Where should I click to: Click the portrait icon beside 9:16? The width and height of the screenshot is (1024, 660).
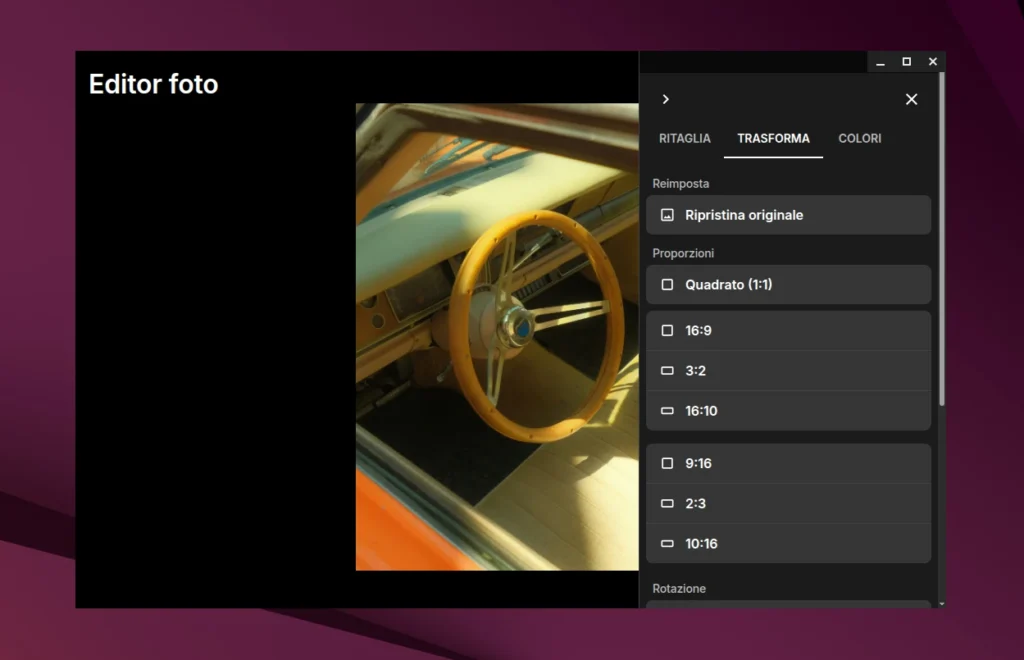[x=666, y=463]
